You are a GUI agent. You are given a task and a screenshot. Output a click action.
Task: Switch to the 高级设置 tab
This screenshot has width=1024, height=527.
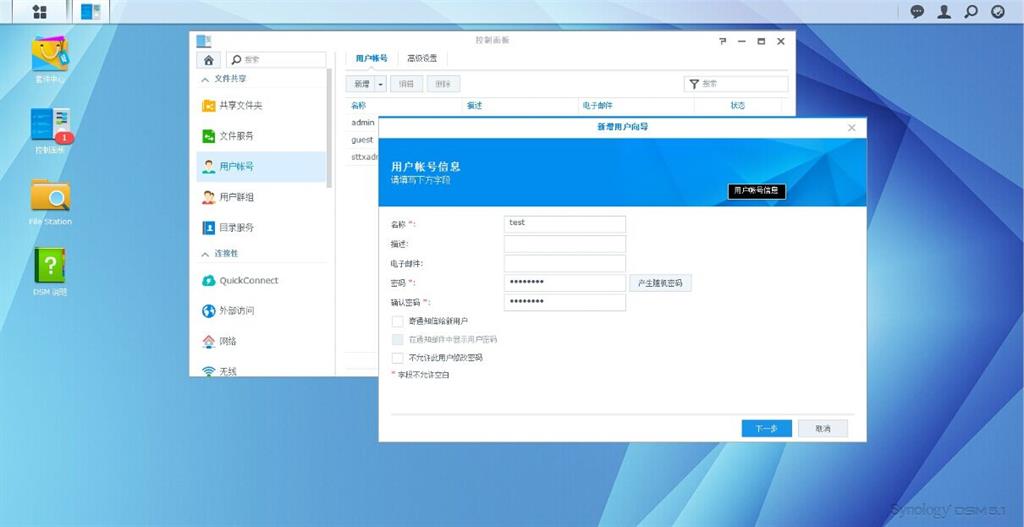(x=422, y=59)
